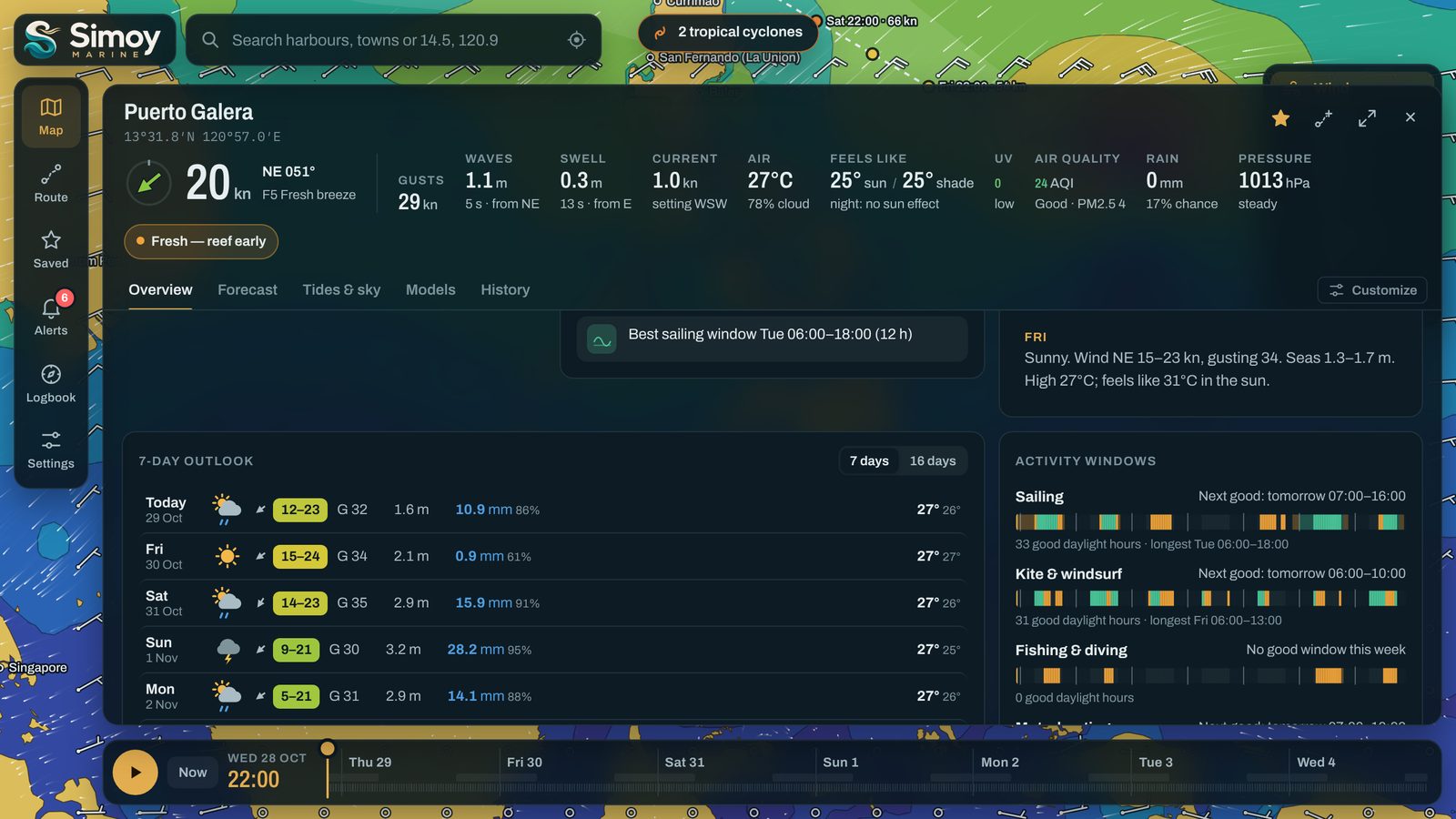Image resolution: width=1456 pixels, height=819 pixels.
Task: Click the Customize button
Action: tap(1372, 290)
